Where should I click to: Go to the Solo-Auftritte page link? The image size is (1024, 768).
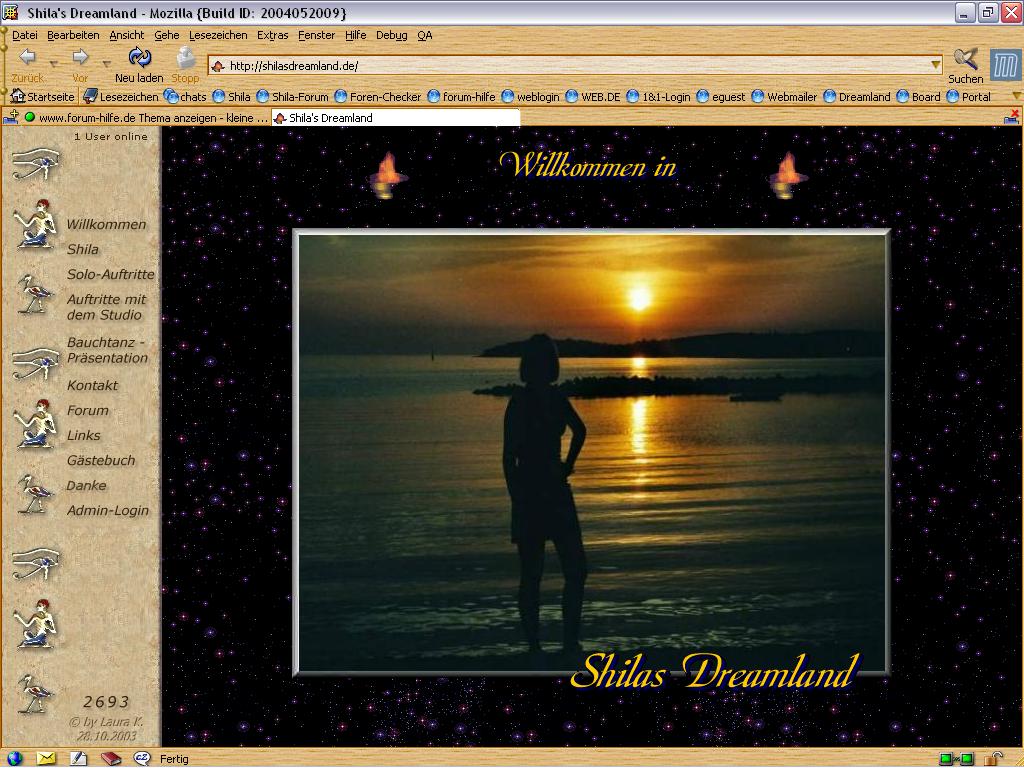point(110,274)
